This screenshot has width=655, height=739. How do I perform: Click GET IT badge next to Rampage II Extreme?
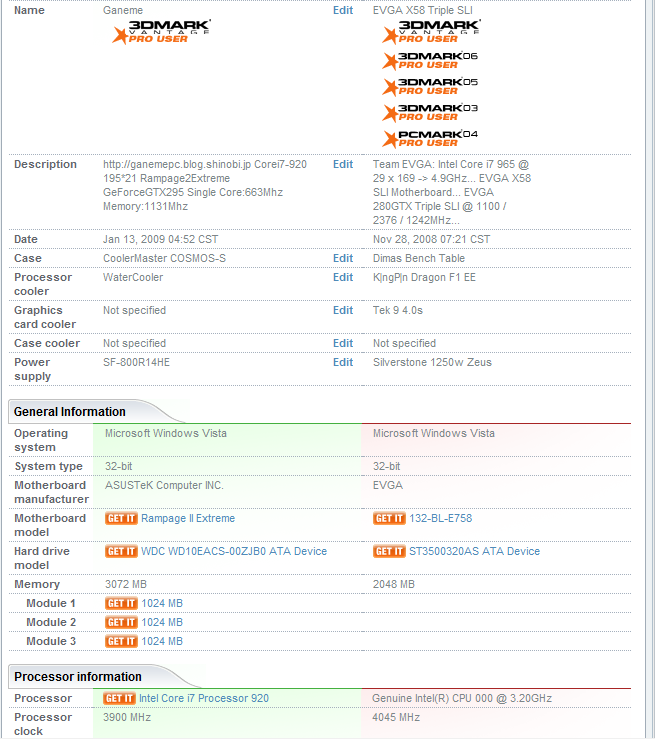tap(121, 518)
